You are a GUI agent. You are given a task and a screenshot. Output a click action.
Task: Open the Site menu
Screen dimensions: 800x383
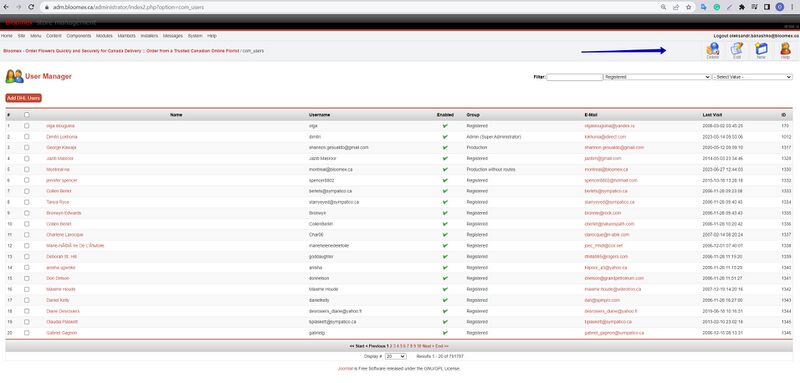(21, 36)
